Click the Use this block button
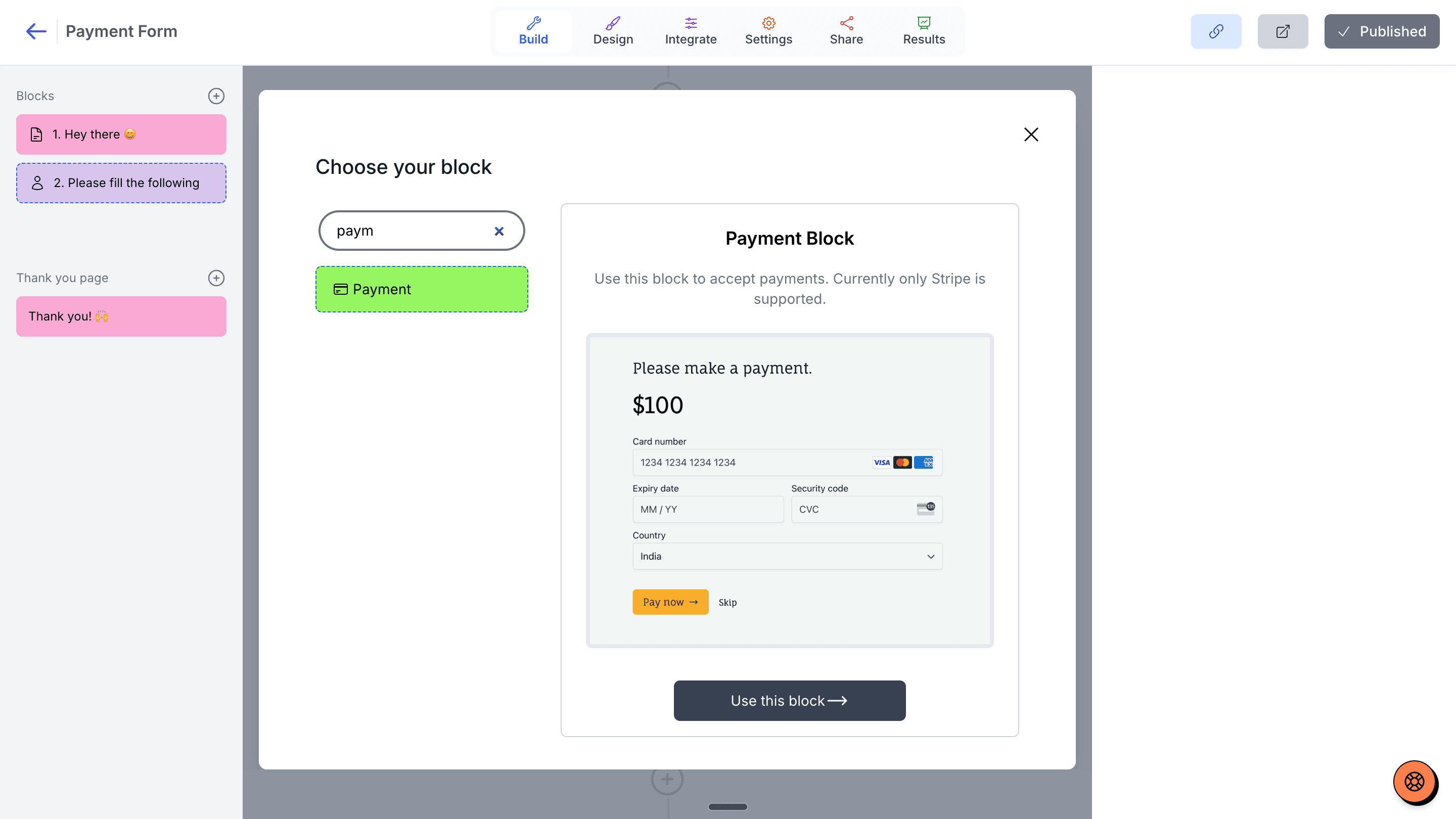The width and height of the screenshot is (1456, 819). pyautogui.click(x=789, y=700)
